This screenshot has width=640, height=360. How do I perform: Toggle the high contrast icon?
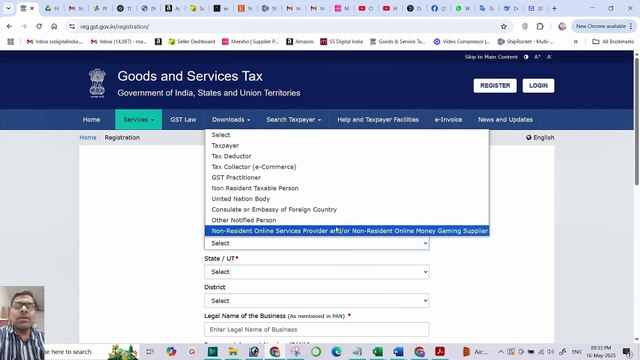(x=526, y=57)
